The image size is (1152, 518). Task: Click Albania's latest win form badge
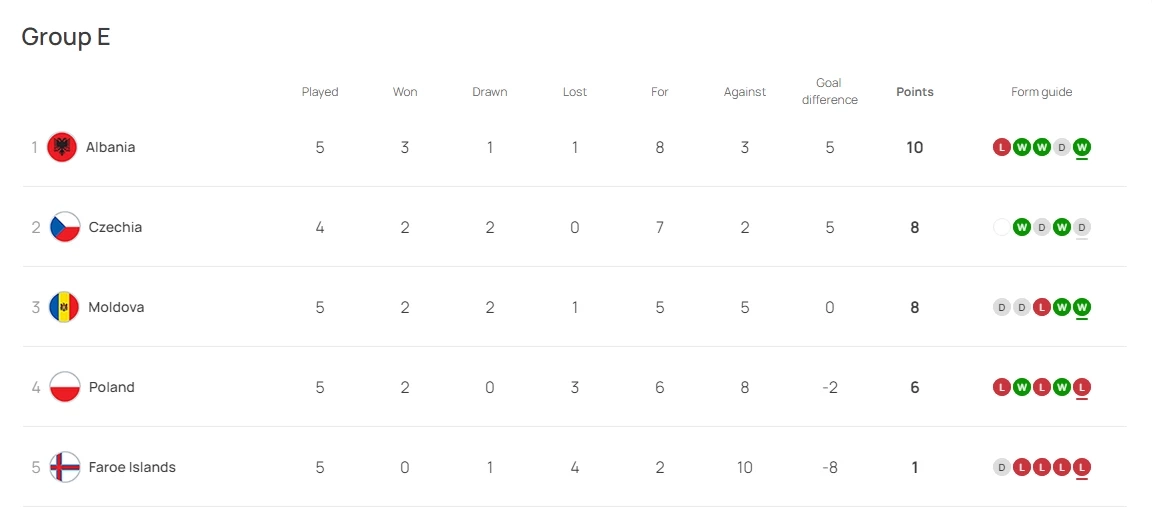click(1082, 147)
